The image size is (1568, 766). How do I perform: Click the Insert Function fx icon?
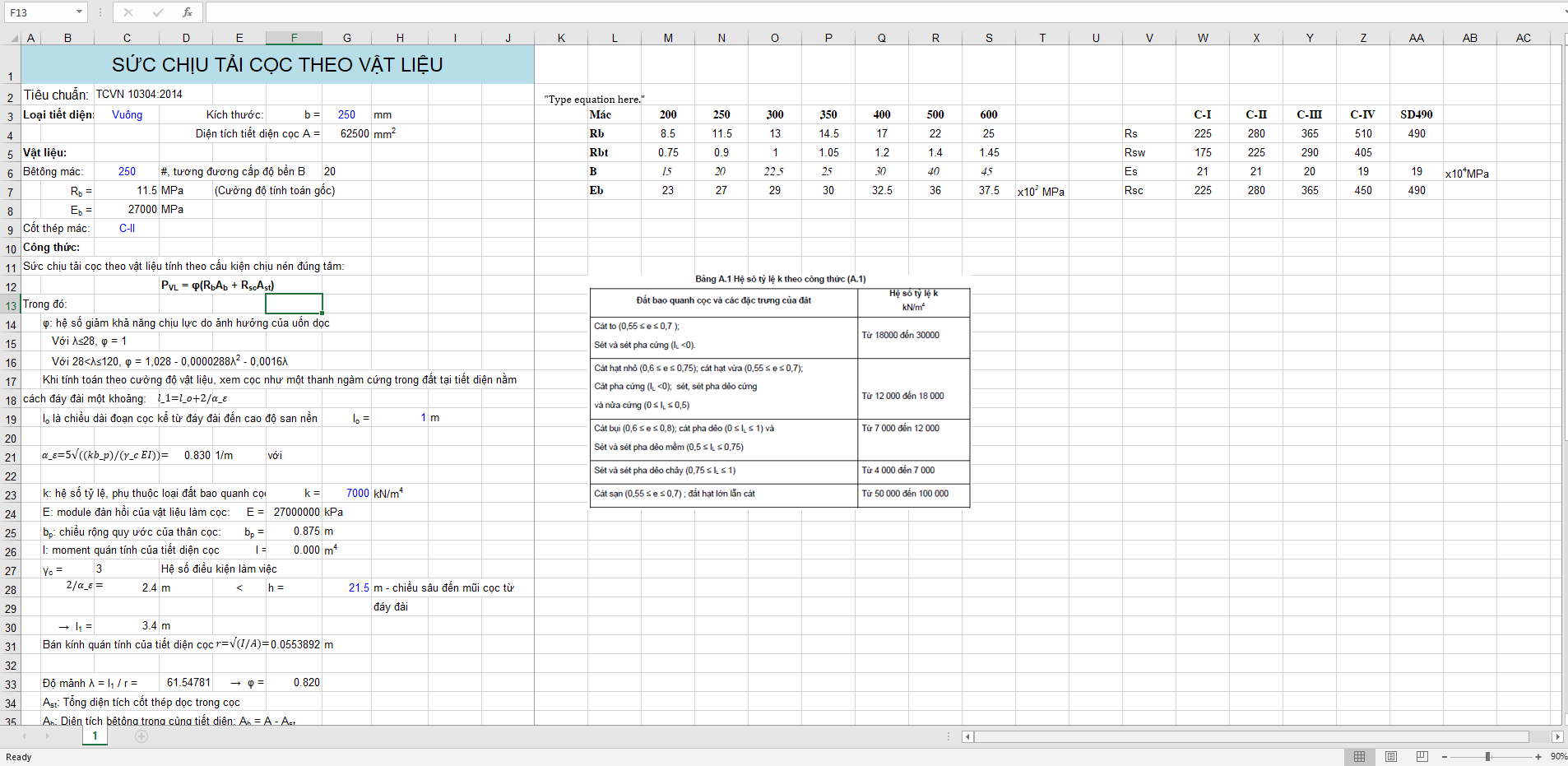[188, 12]
